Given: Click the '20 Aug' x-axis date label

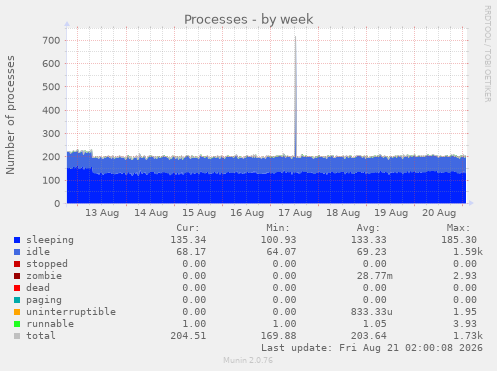Looking at the screenshot, I should click(439, 213).
